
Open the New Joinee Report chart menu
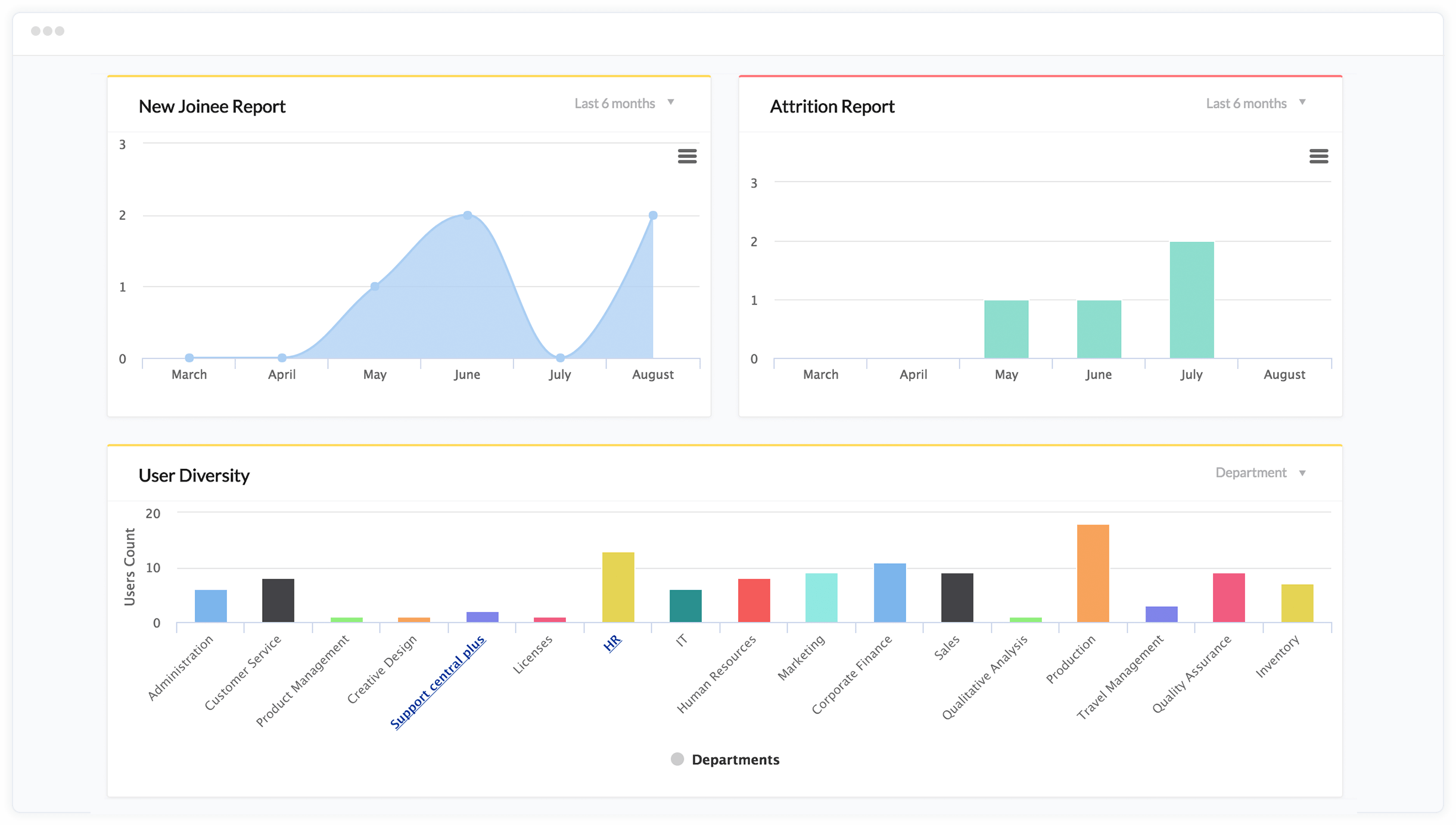(x=687, y=156)
